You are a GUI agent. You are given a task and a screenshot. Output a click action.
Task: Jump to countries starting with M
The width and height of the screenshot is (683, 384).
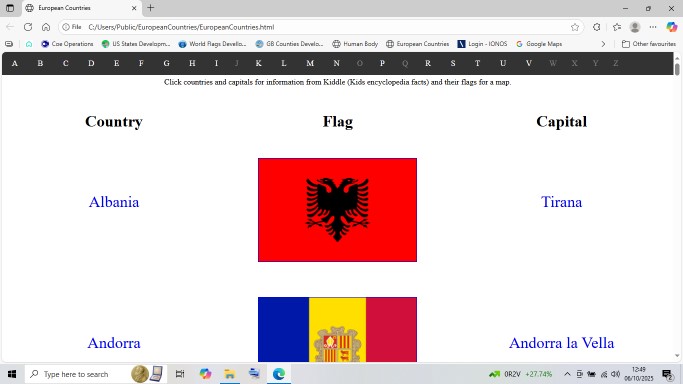[x=310, y=63]
